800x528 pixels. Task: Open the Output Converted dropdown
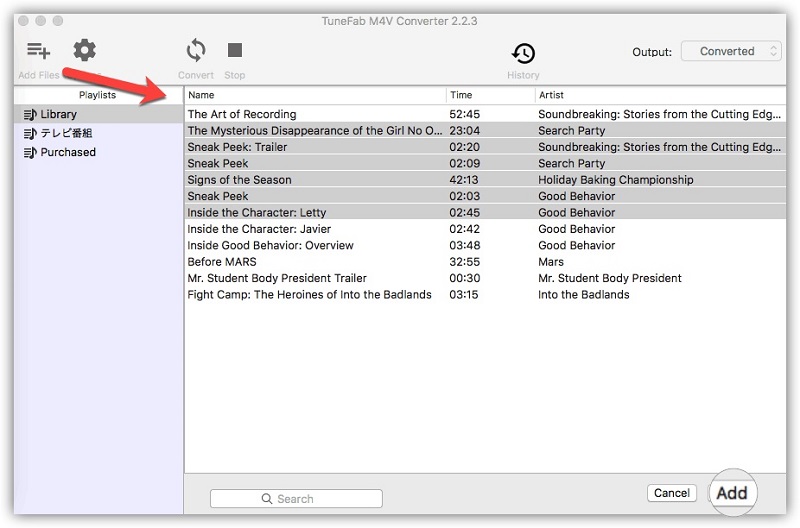click(731, 51)
